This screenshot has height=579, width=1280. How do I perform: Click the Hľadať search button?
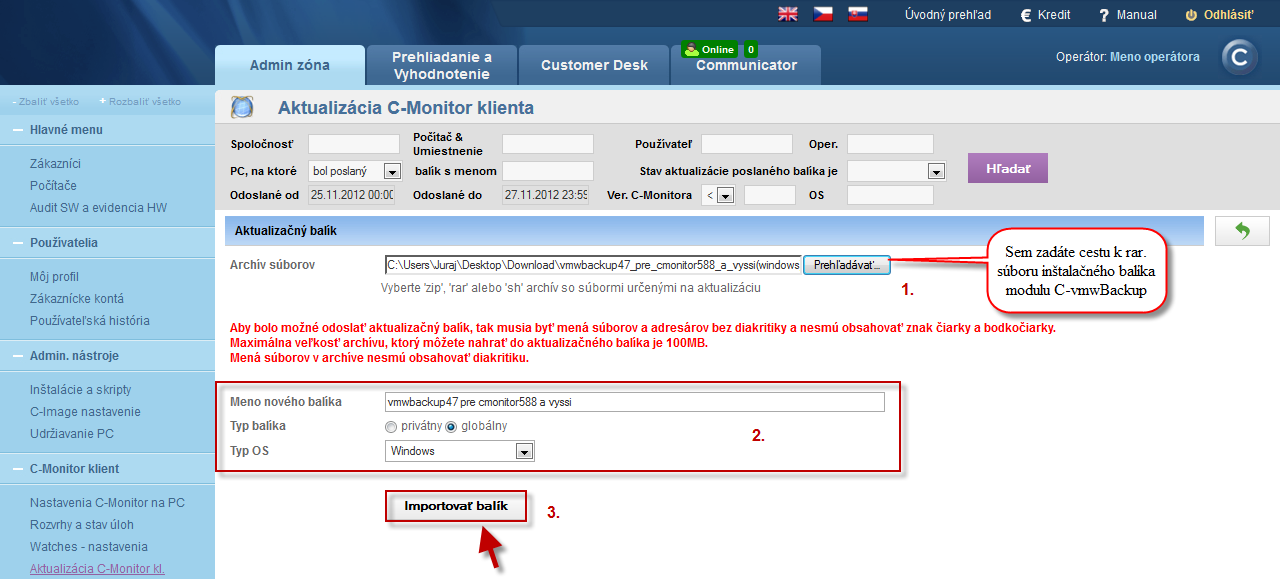1007,168
